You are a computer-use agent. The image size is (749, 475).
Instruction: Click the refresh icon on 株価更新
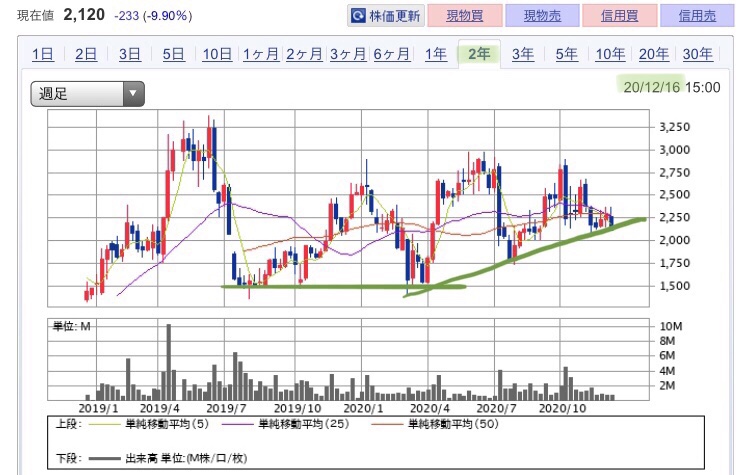click(x=358, y=16)
